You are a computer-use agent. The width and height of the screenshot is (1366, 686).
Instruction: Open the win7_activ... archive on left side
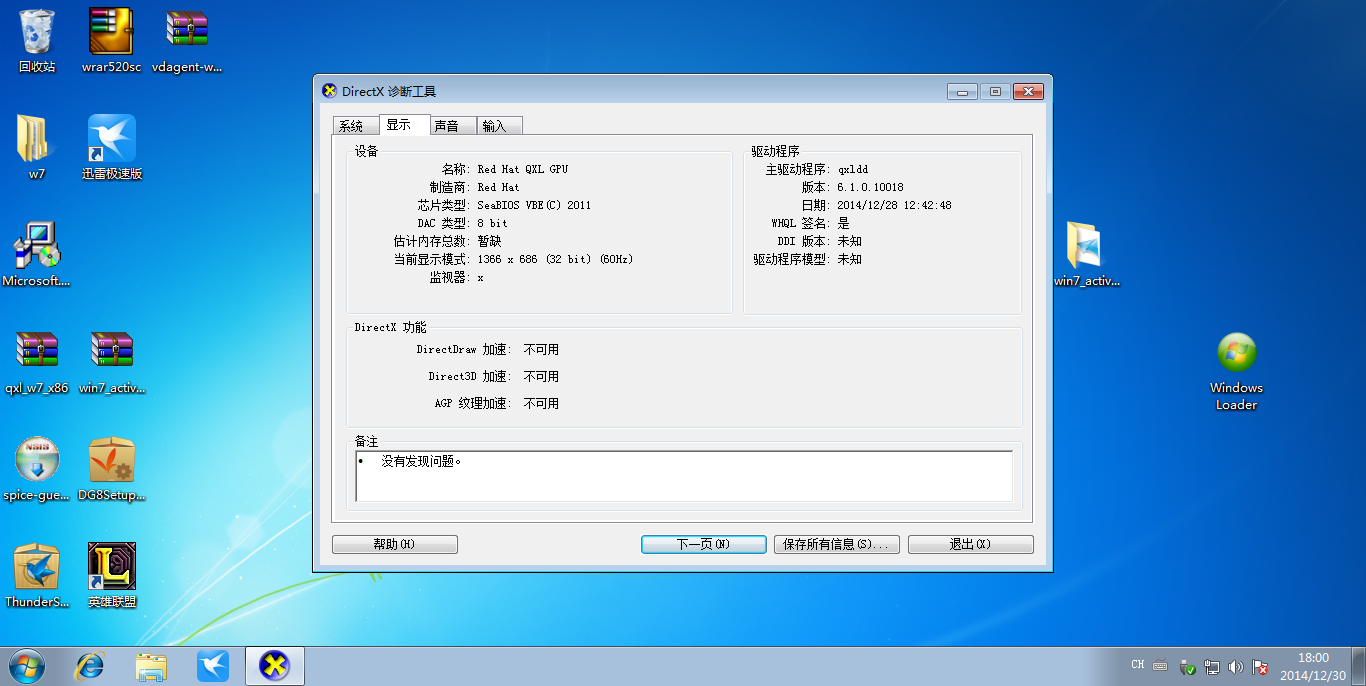pos(112,361)
